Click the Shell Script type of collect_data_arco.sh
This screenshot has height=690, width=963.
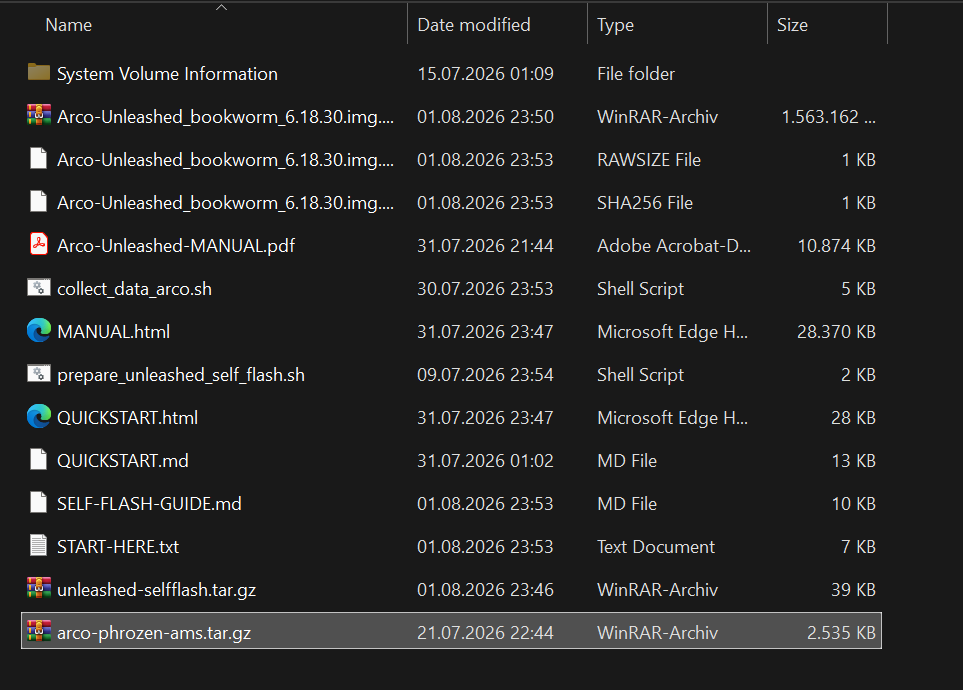point(641,289)
